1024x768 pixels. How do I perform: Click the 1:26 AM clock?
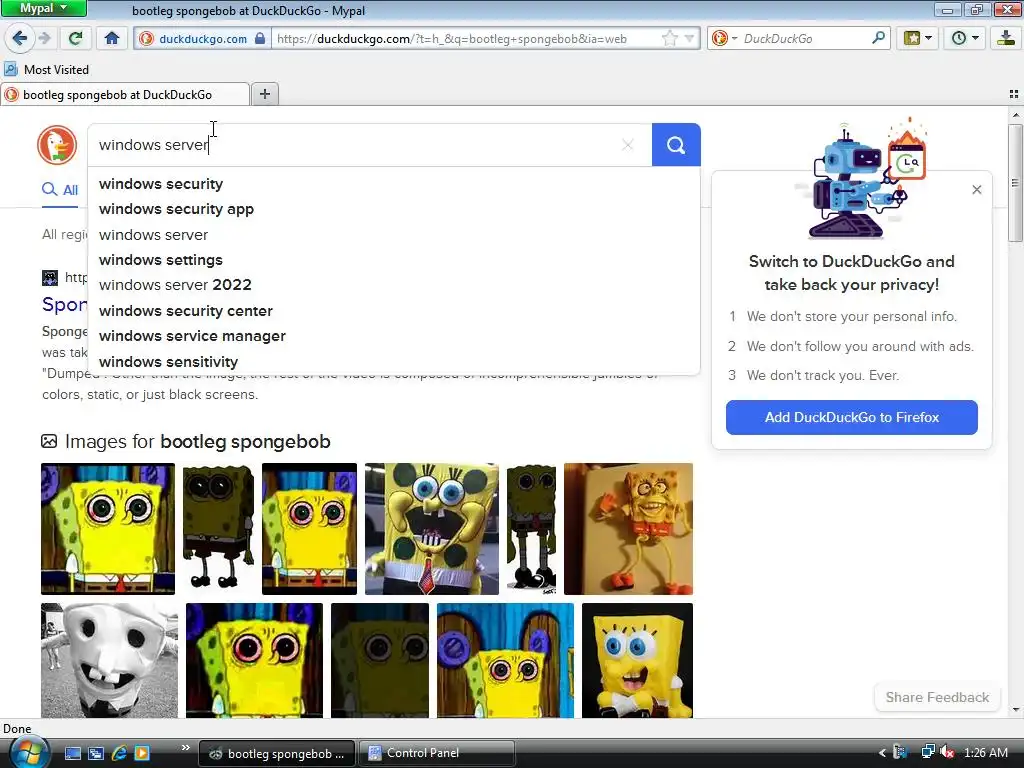click(986, 753)
